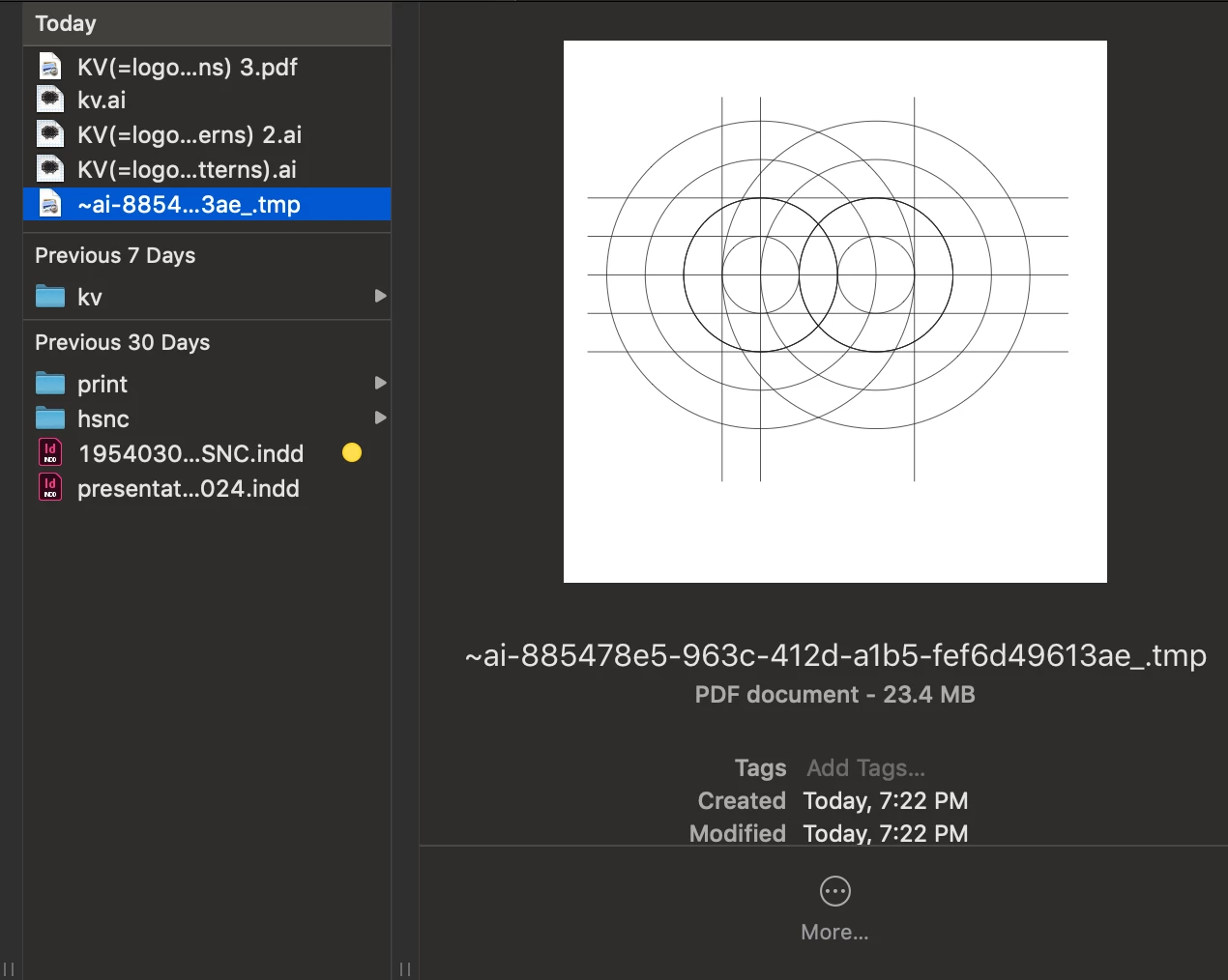The width and height of the screenshot is (1228, 980).
Task: Click the PDF icon of KV(=logo...ns) 3.pdf
Action: click(x=50, y=67)
